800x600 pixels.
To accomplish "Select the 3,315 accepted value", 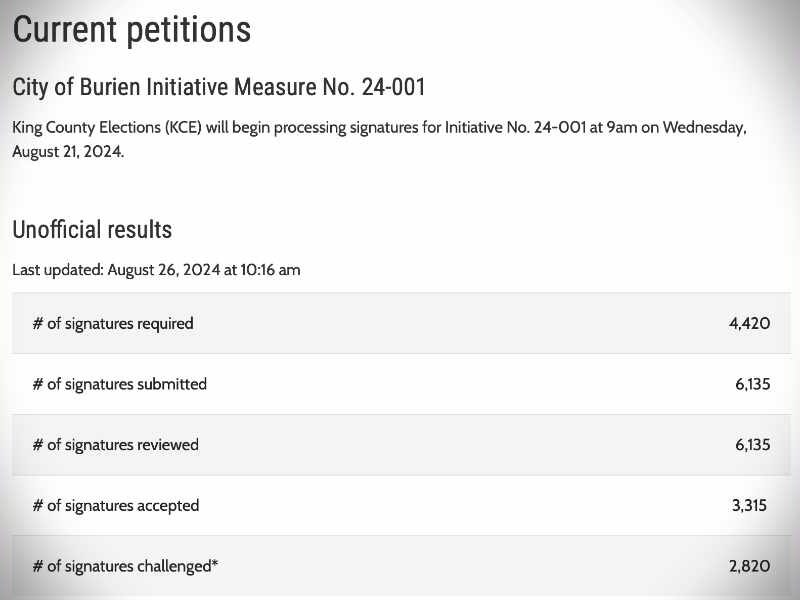I will tap(749, 506).
